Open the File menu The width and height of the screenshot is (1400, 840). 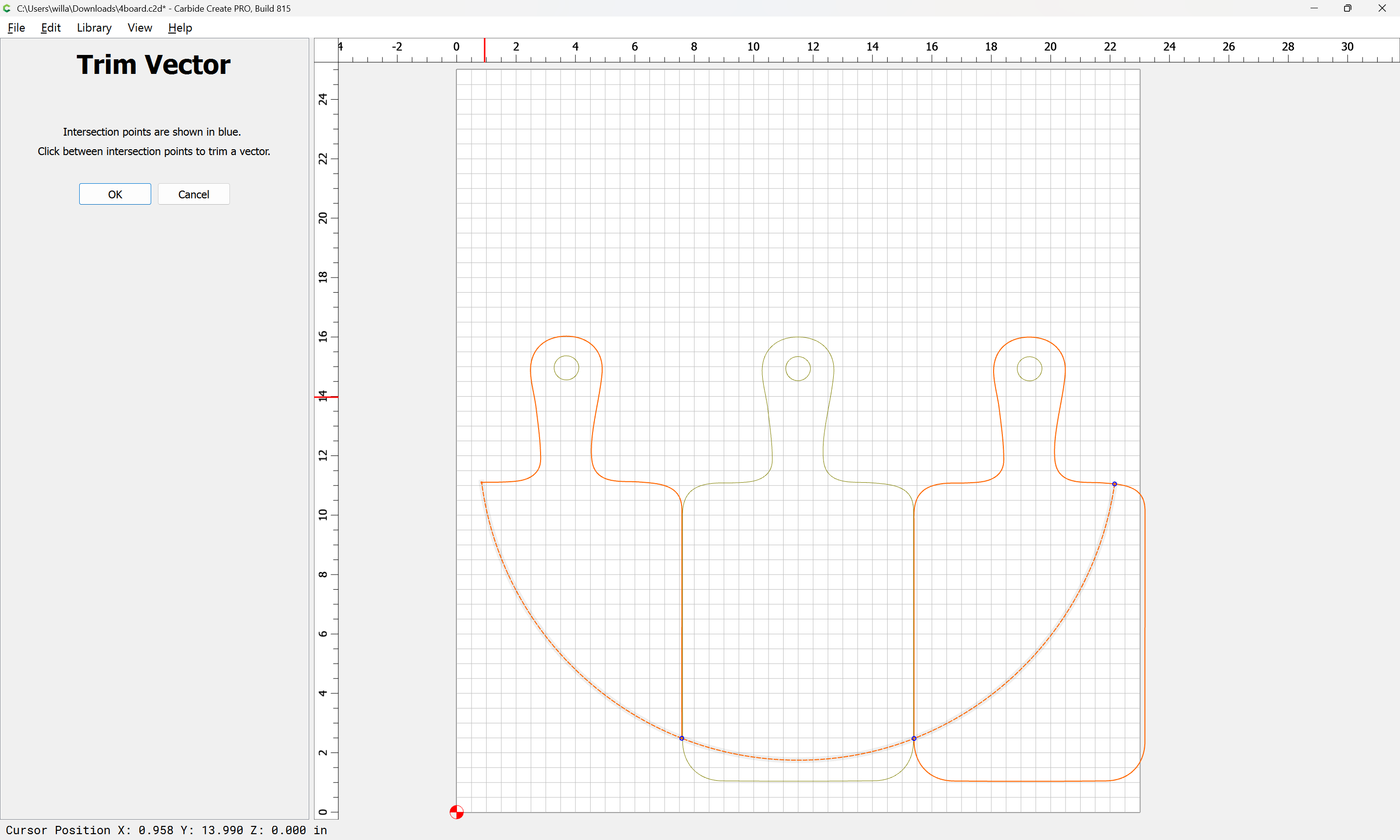[x=17, y=28]
